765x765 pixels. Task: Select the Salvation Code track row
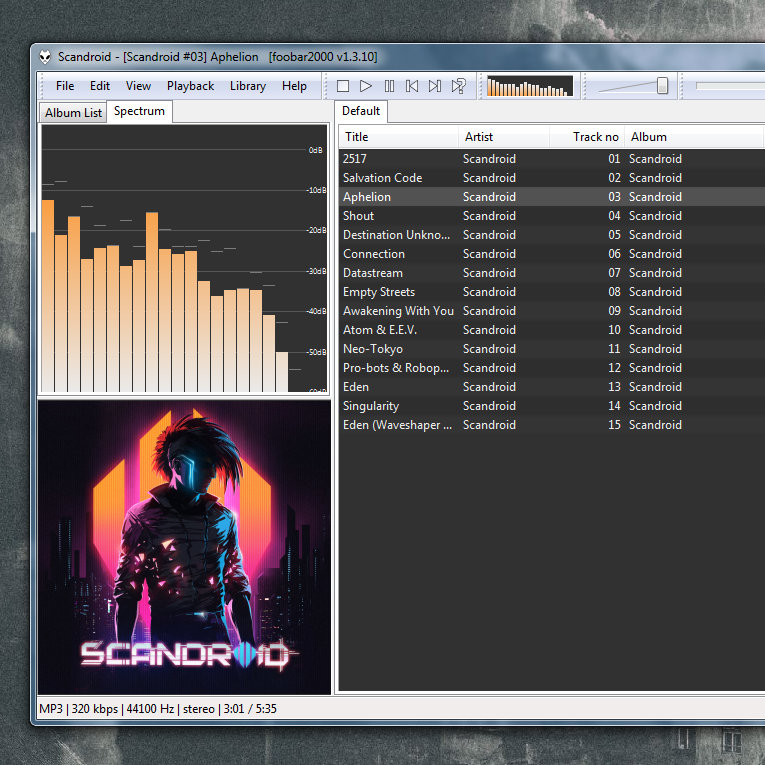coord(382,178)
